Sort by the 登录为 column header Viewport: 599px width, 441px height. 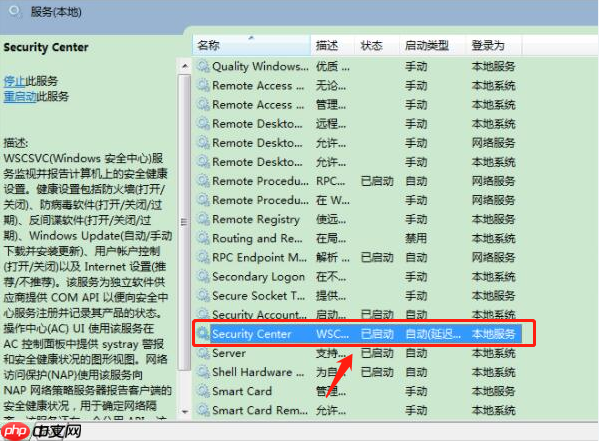point(493,45)
